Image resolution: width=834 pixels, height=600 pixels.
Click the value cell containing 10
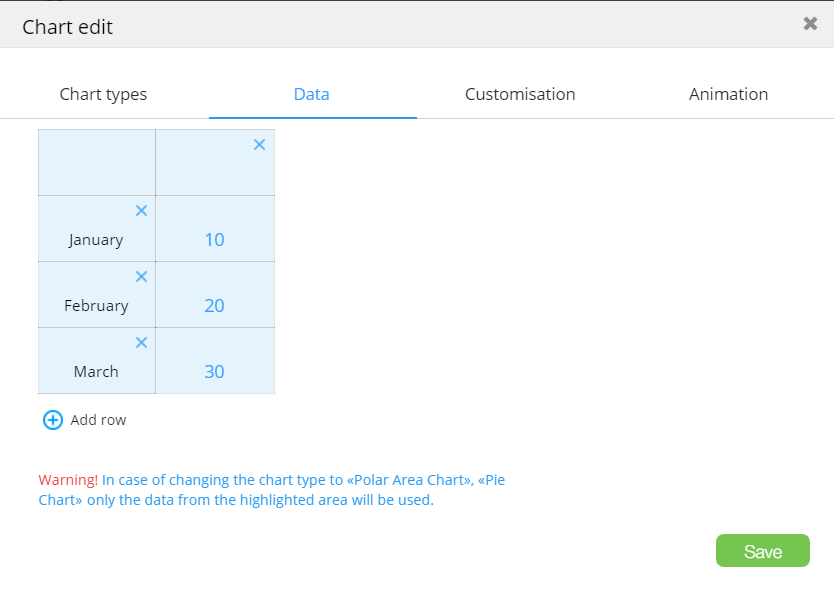(214, 240)
